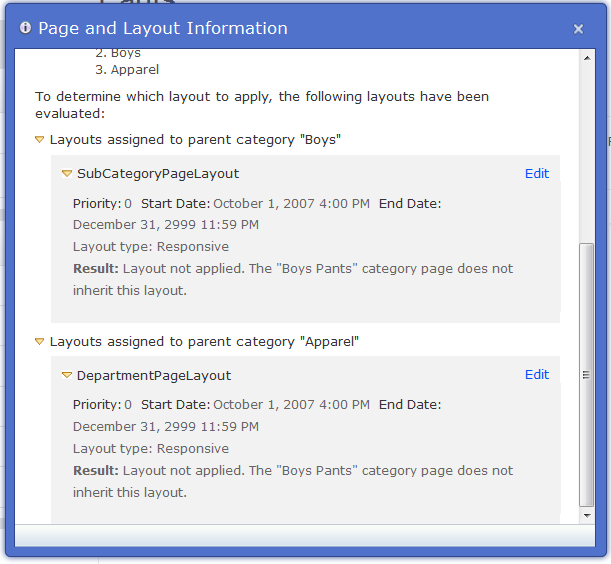This screenshot has width=611, height=564.
Task: Click the "Layouts assigned to parent category Boys" label
Action: [x=195, y=140]
